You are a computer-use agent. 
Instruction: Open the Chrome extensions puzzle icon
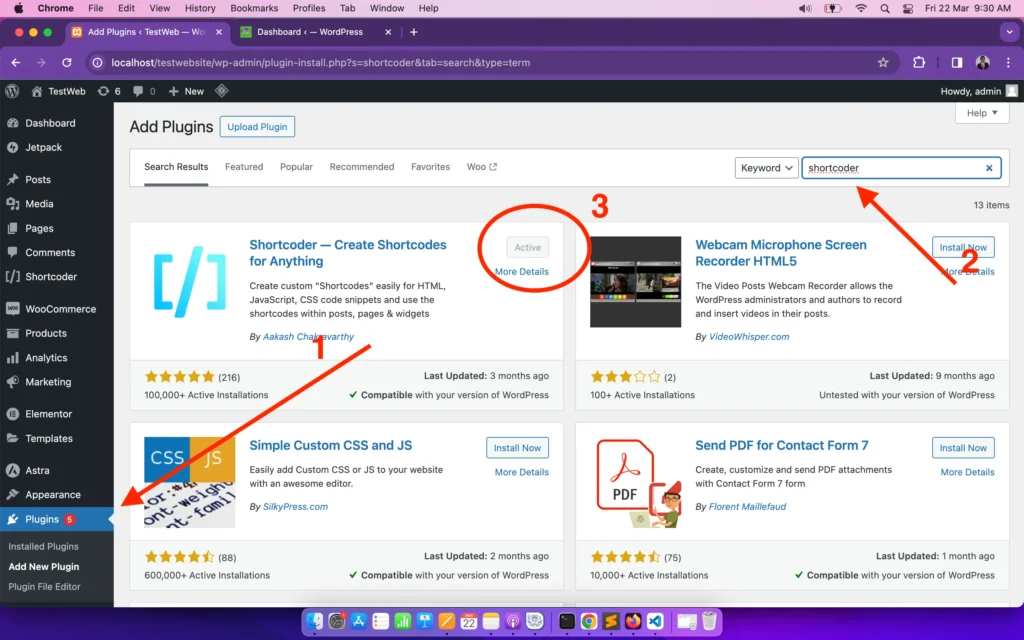click(x=919, y=63)
